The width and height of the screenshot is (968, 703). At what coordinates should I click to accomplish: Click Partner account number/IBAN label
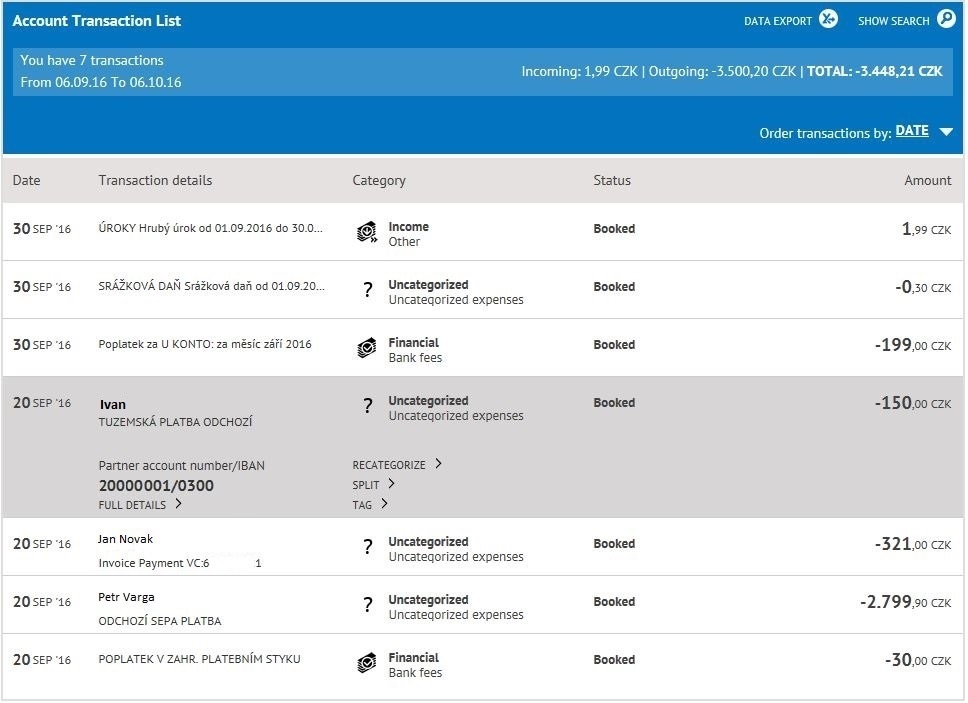point(182,465)
